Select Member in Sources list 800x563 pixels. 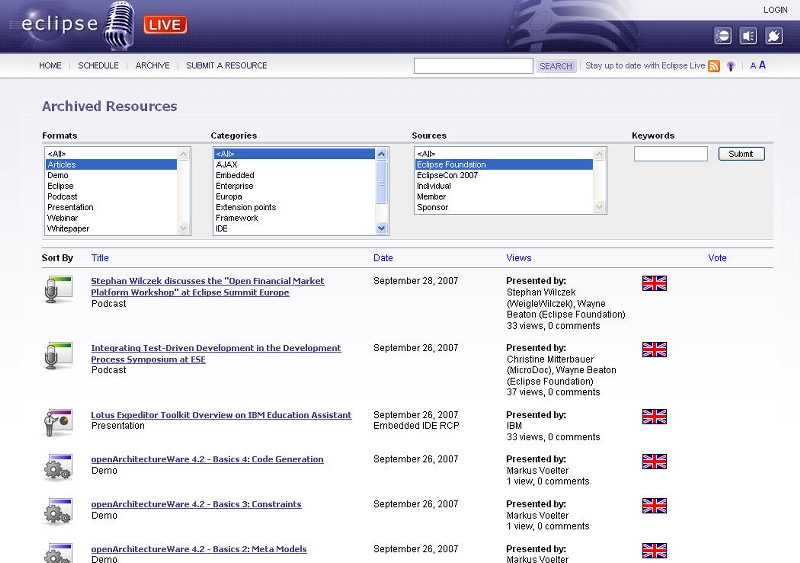click(504, 197)
